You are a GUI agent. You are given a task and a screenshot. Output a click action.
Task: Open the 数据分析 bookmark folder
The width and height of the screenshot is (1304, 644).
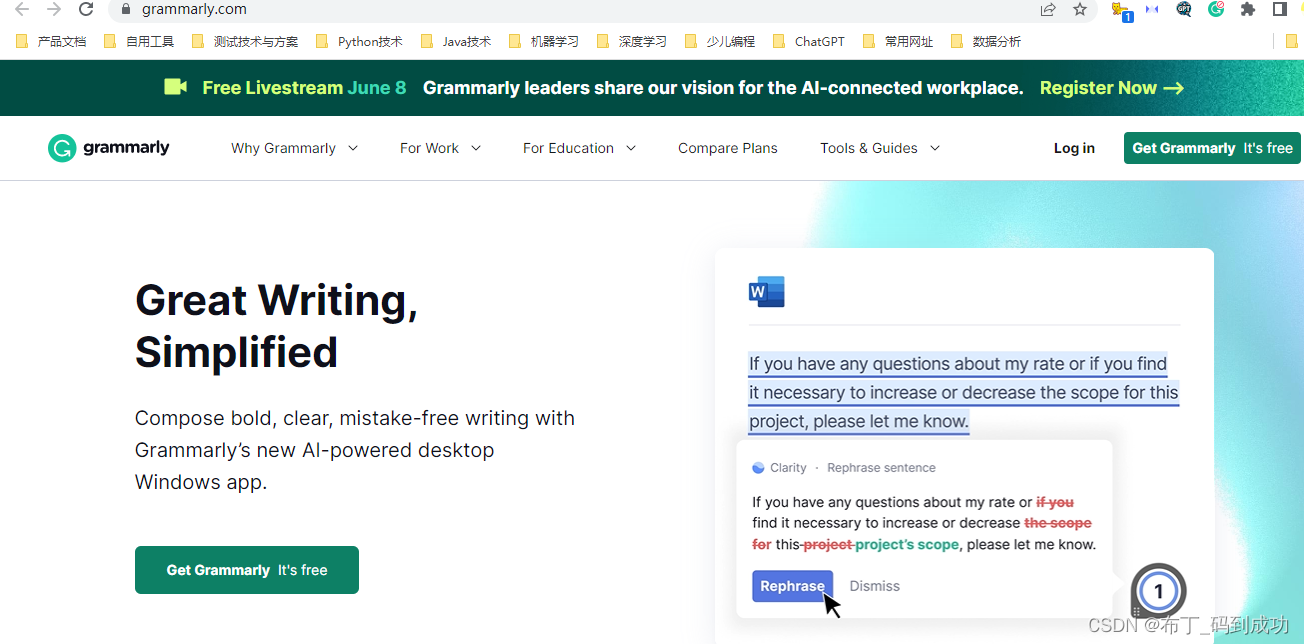986,41
